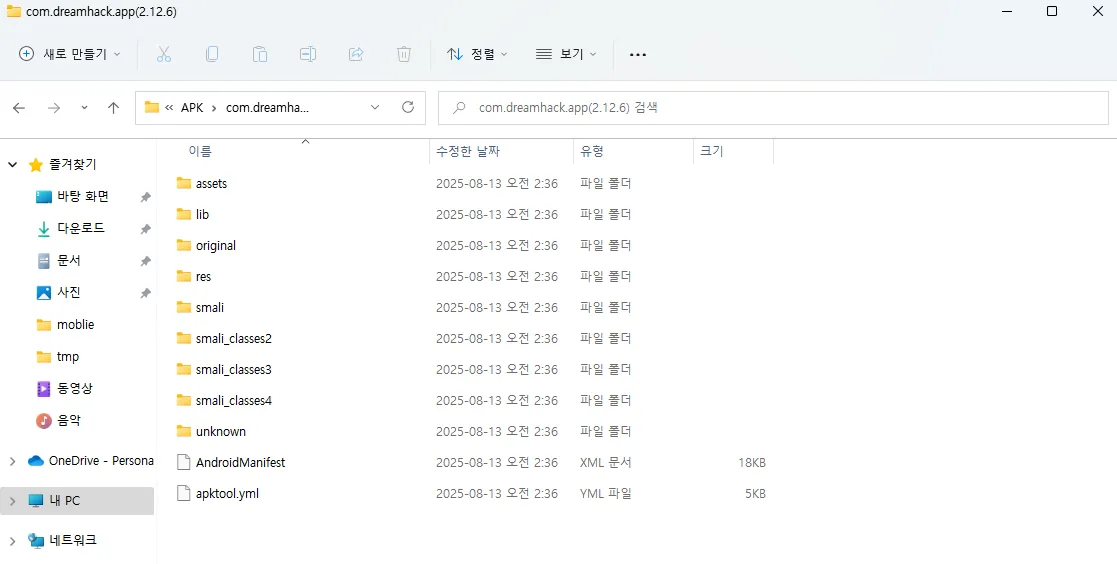
Task: Select the original folder name
Action: click(216, 245)
